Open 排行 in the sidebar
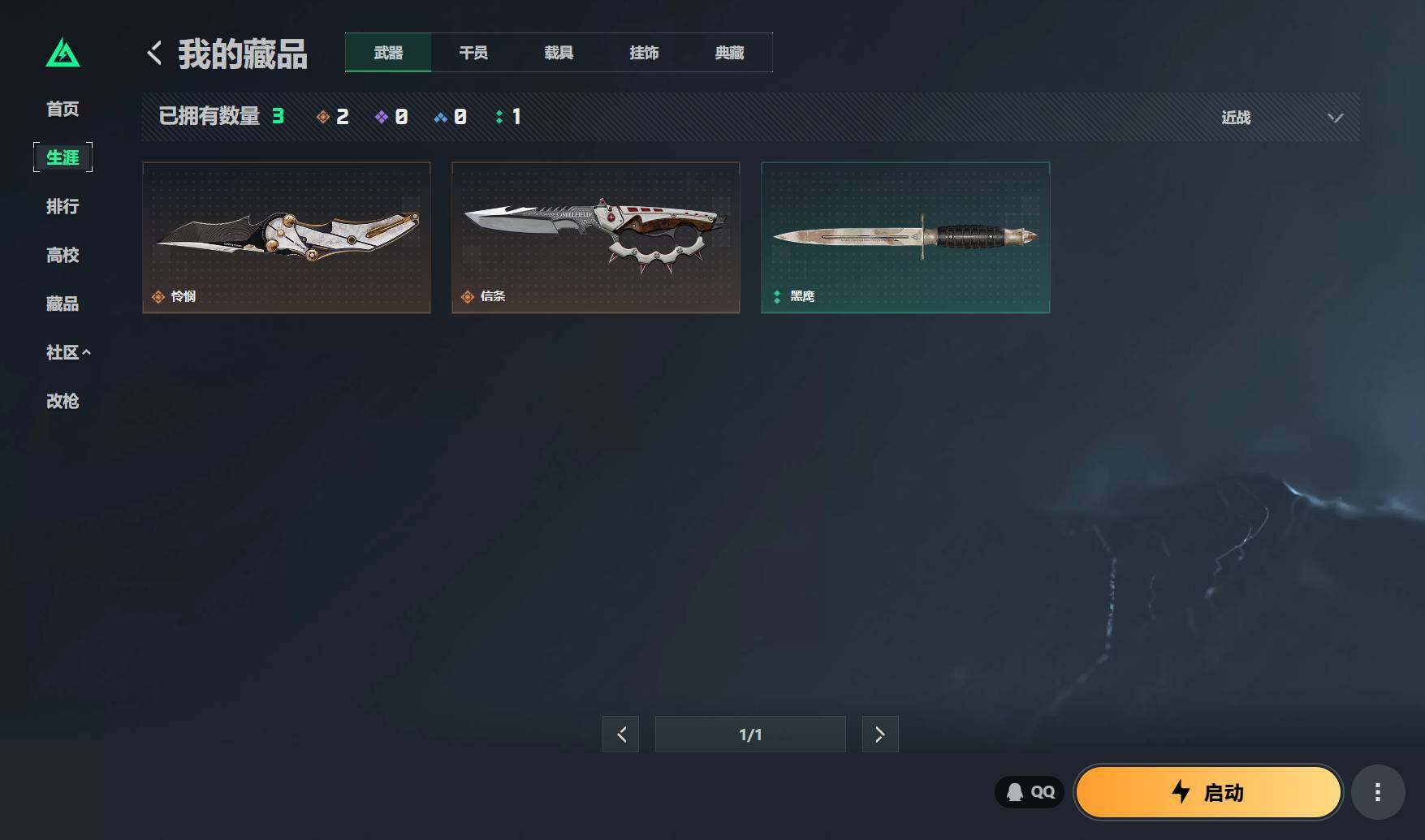The width and height of the screenshot is (1425, 840). [x=63, y=206]
